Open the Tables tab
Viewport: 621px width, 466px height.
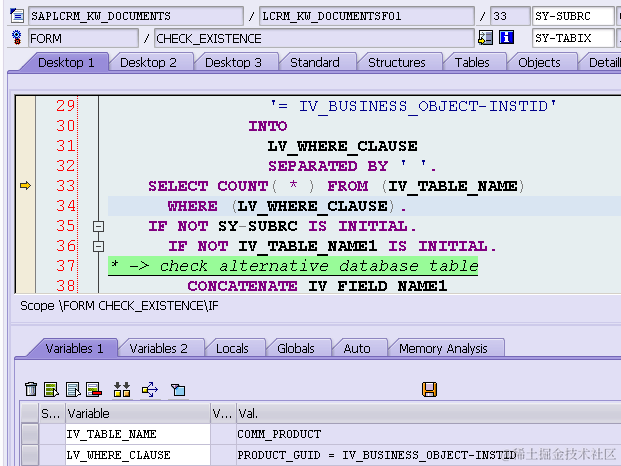[x=472, y=63]
